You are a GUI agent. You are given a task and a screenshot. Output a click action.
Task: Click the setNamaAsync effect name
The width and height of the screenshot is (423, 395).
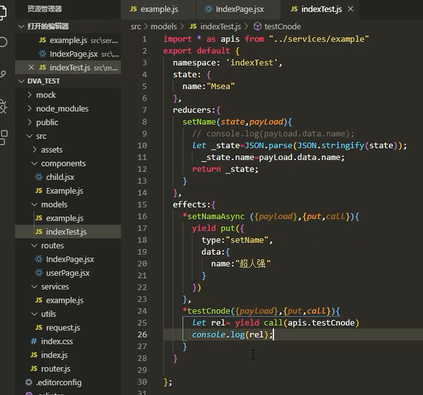coord(216,217)
